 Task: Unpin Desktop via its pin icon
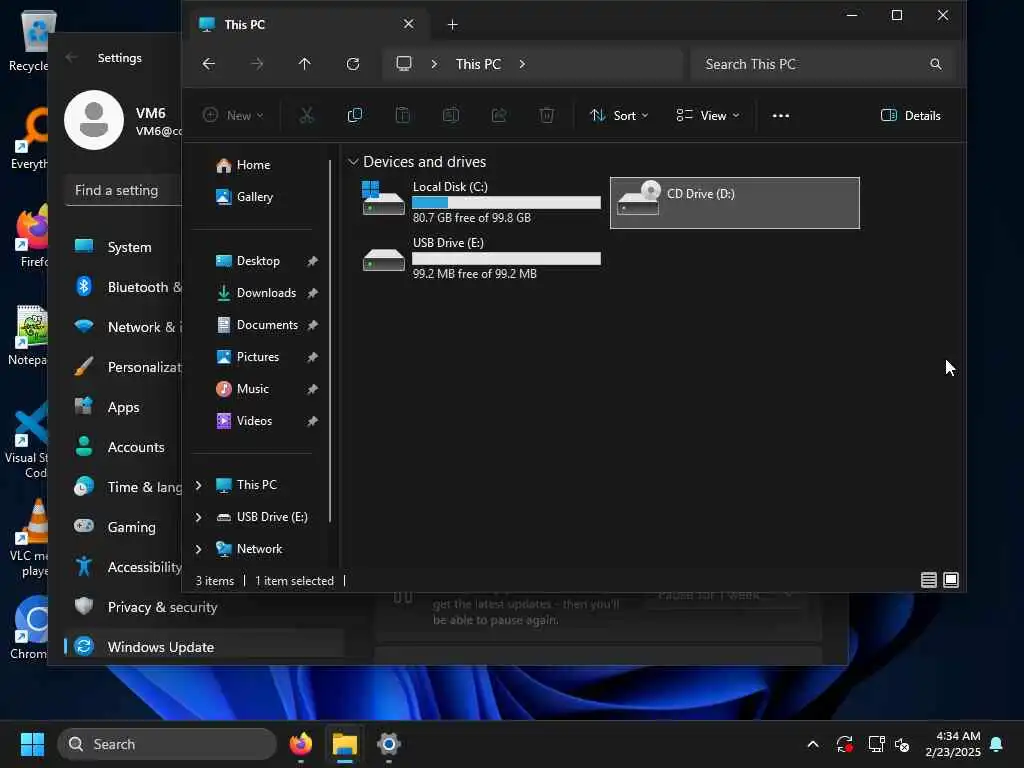[312, 261]
